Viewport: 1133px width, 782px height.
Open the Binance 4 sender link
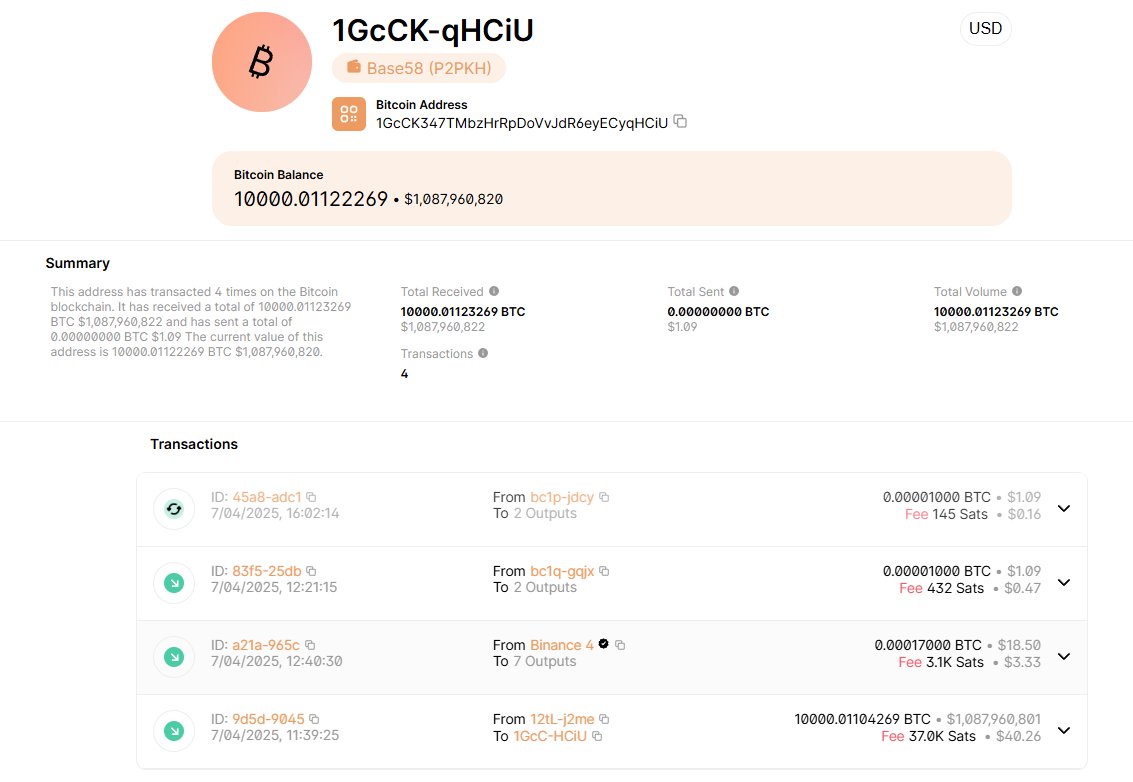[561, 645]
